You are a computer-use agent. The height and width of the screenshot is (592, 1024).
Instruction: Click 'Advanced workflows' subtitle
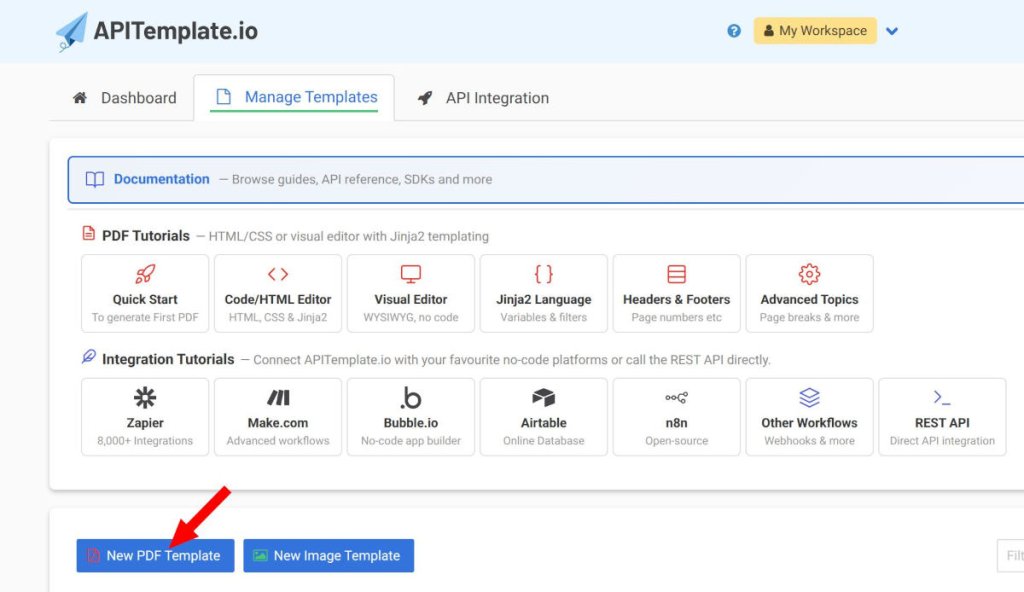click(278, 441)
